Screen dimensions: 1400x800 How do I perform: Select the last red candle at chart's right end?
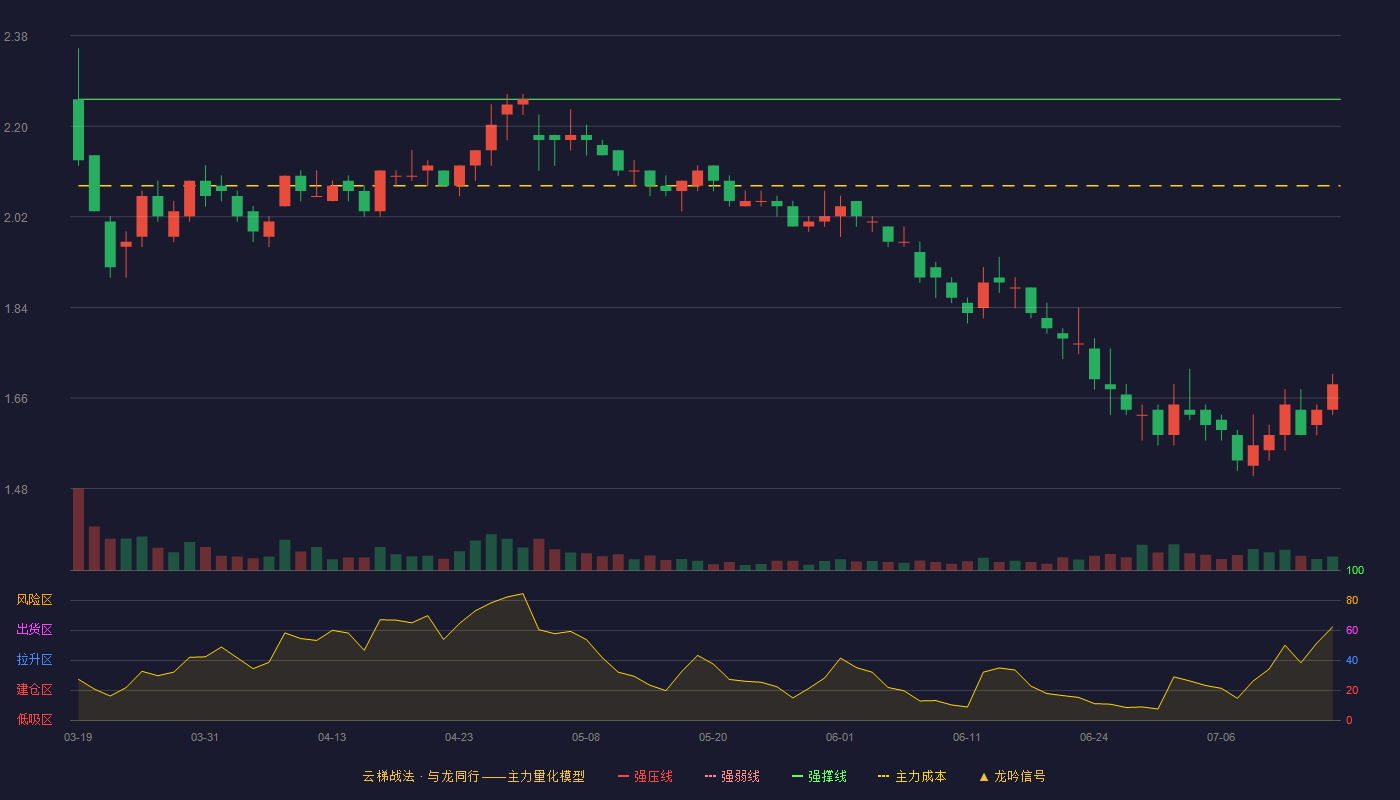(1332, 396)
